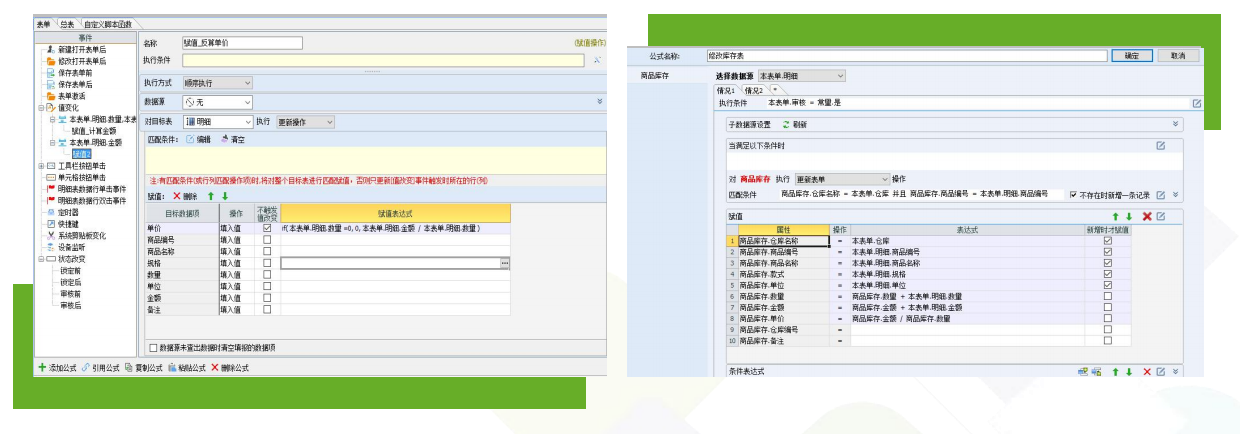
Task: Toggle 不存在时新增一条记录 checkbox
Action: click(1073, 194)
